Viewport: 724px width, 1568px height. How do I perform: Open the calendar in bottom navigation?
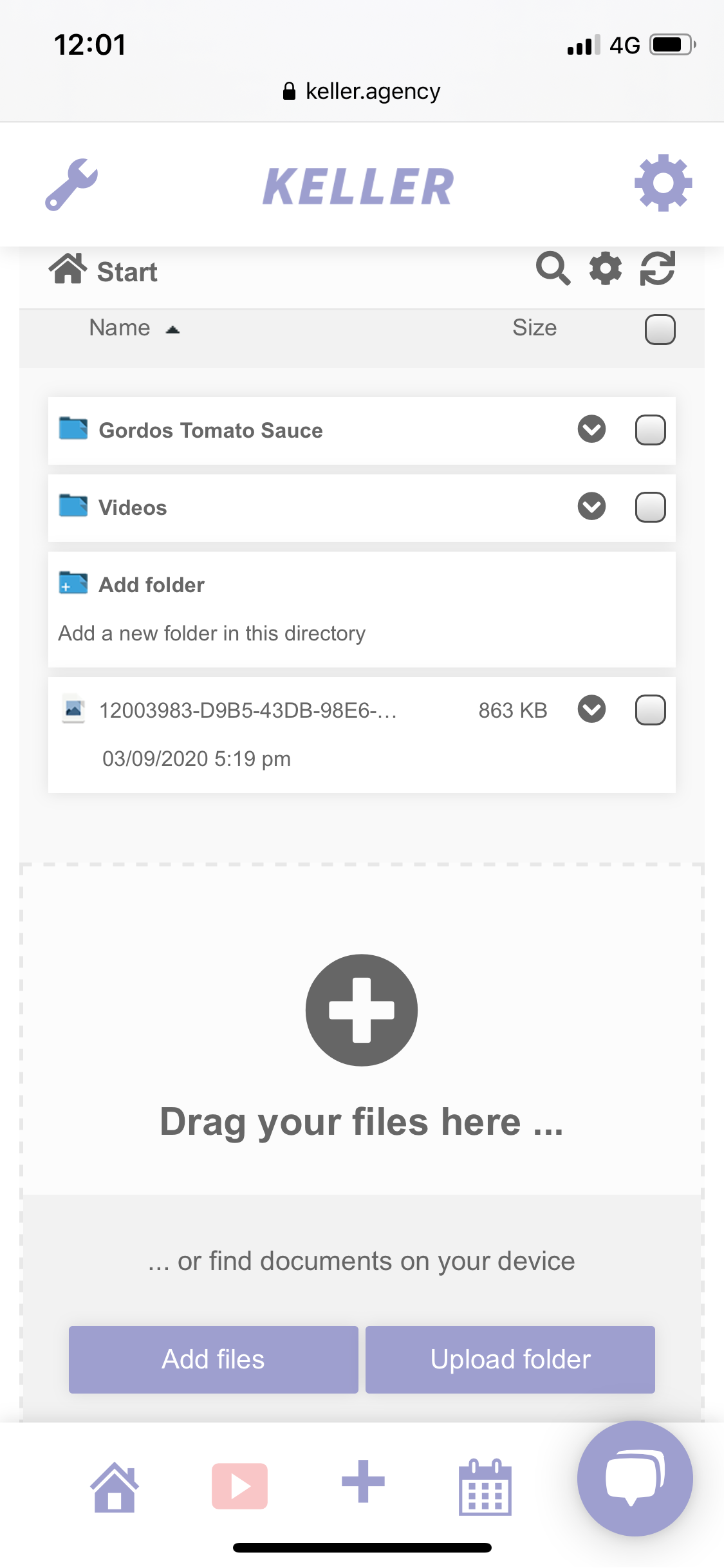point(485,1487)
